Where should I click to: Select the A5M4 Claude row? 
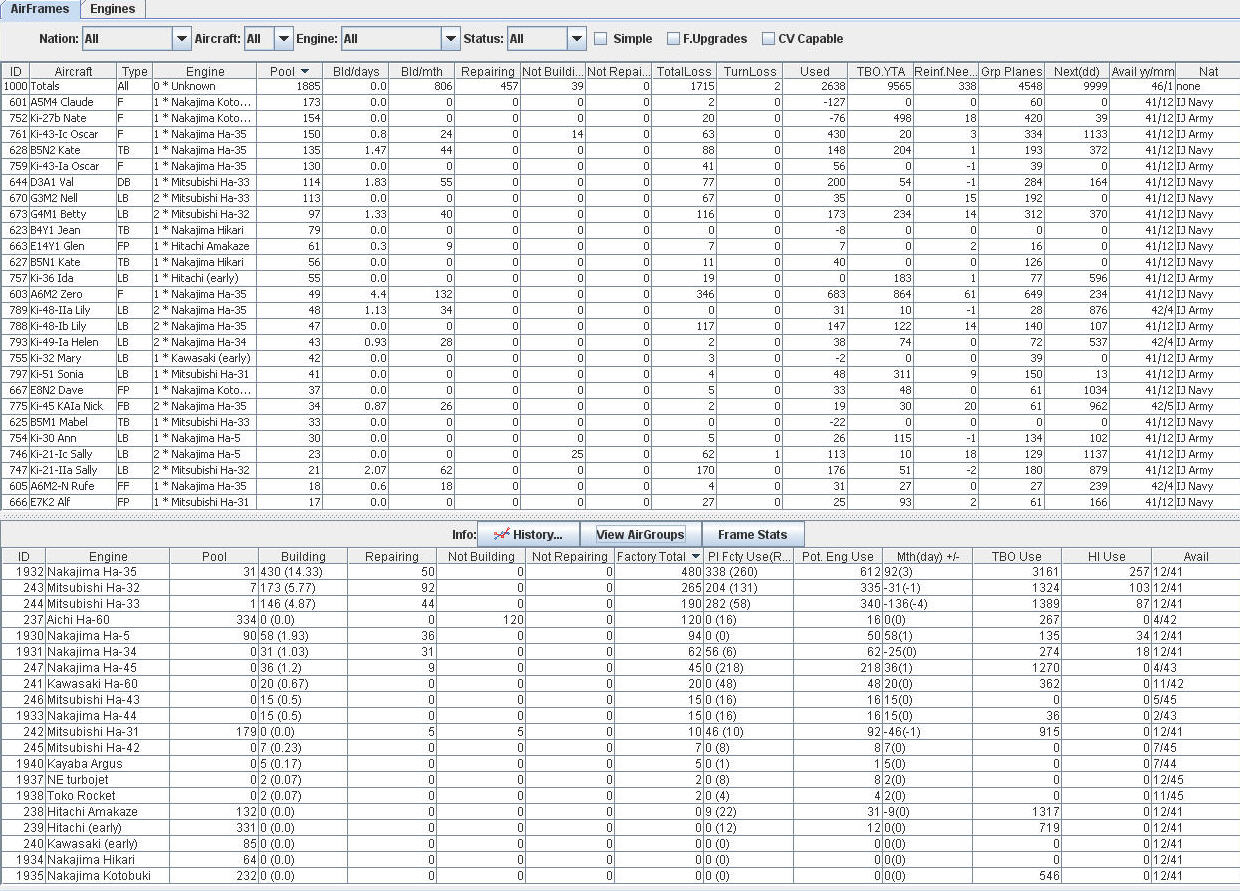[620, 102]
